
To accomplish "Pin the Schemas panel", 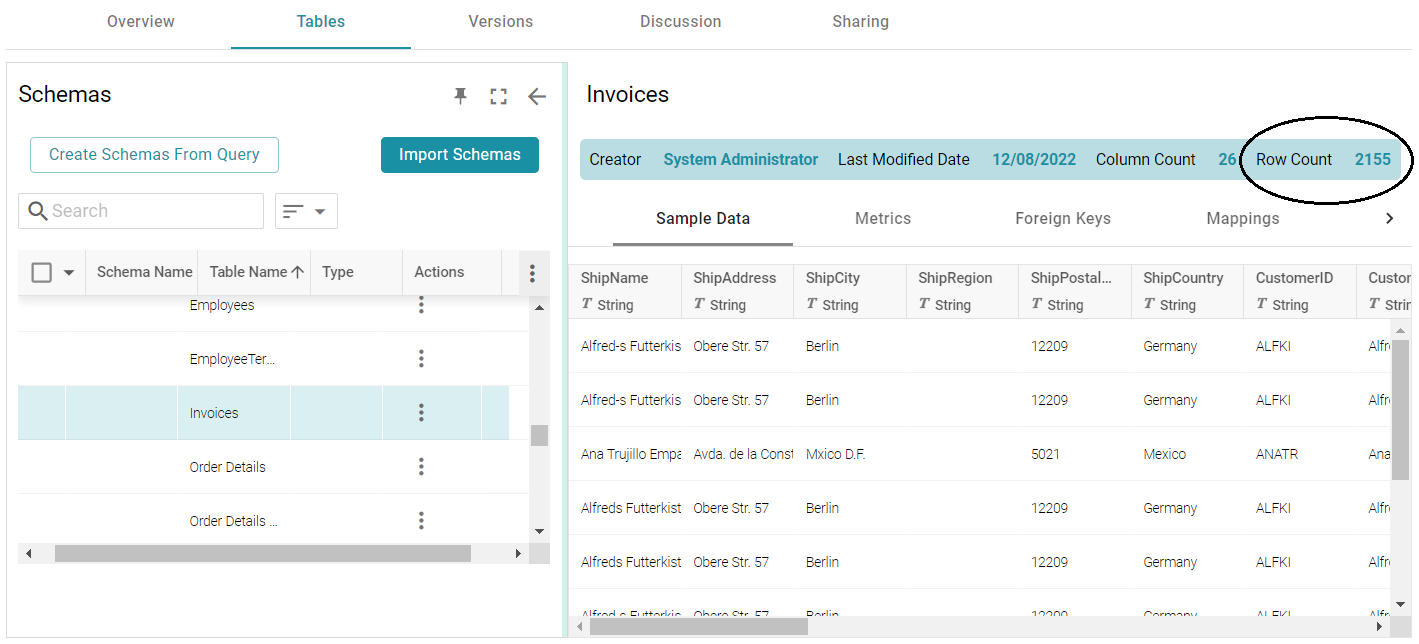I will 460,96.
